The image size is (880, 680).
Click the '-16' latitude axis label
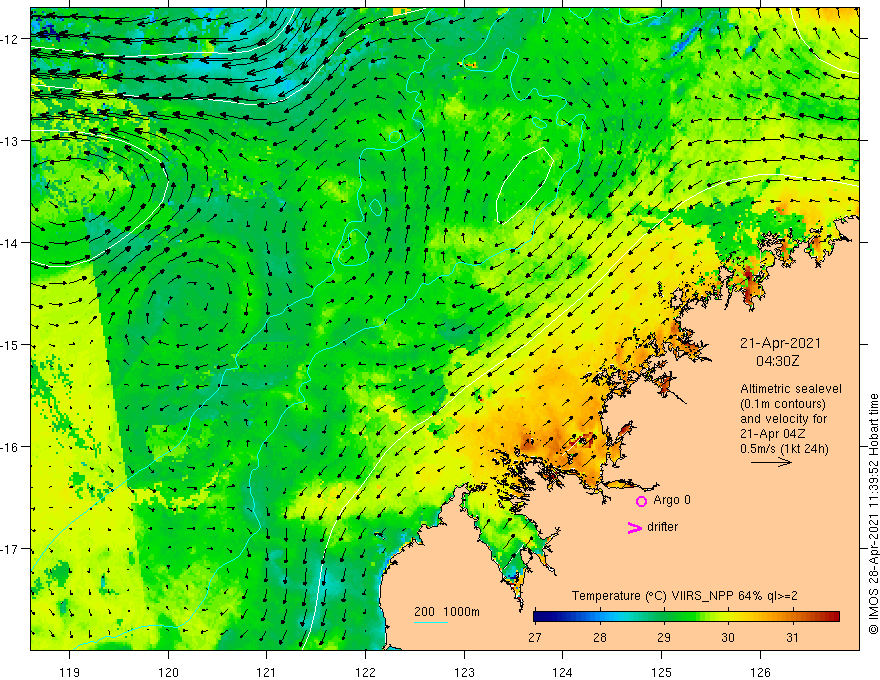(11, 447)
